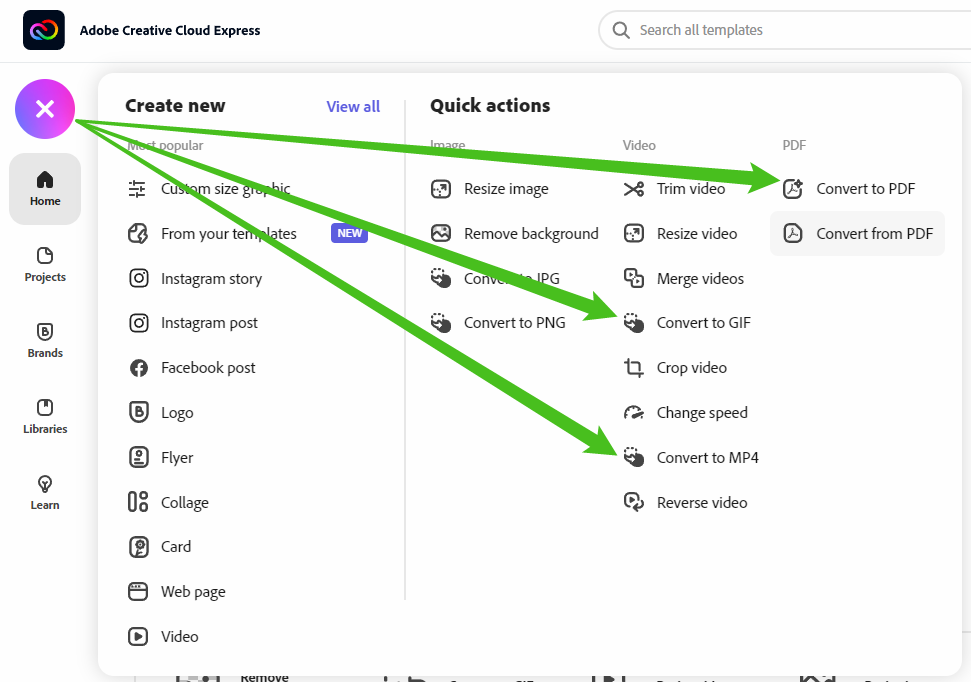Screen dimensions: 971x682
Task: Navigate to Projects in the sidebar
Action: click(x=44, y=265)
